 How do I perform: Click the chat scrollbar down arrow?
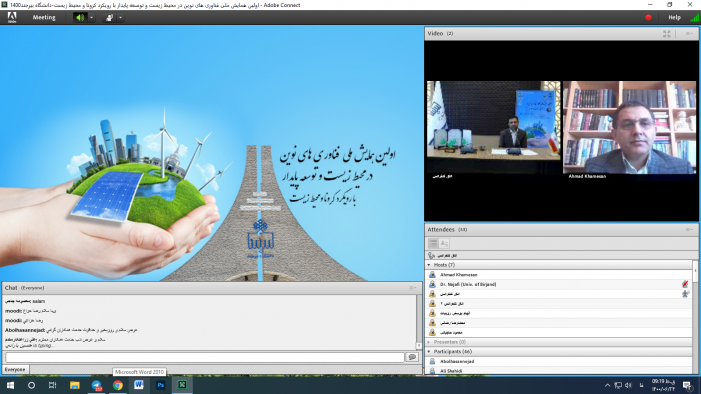[418, 346]
